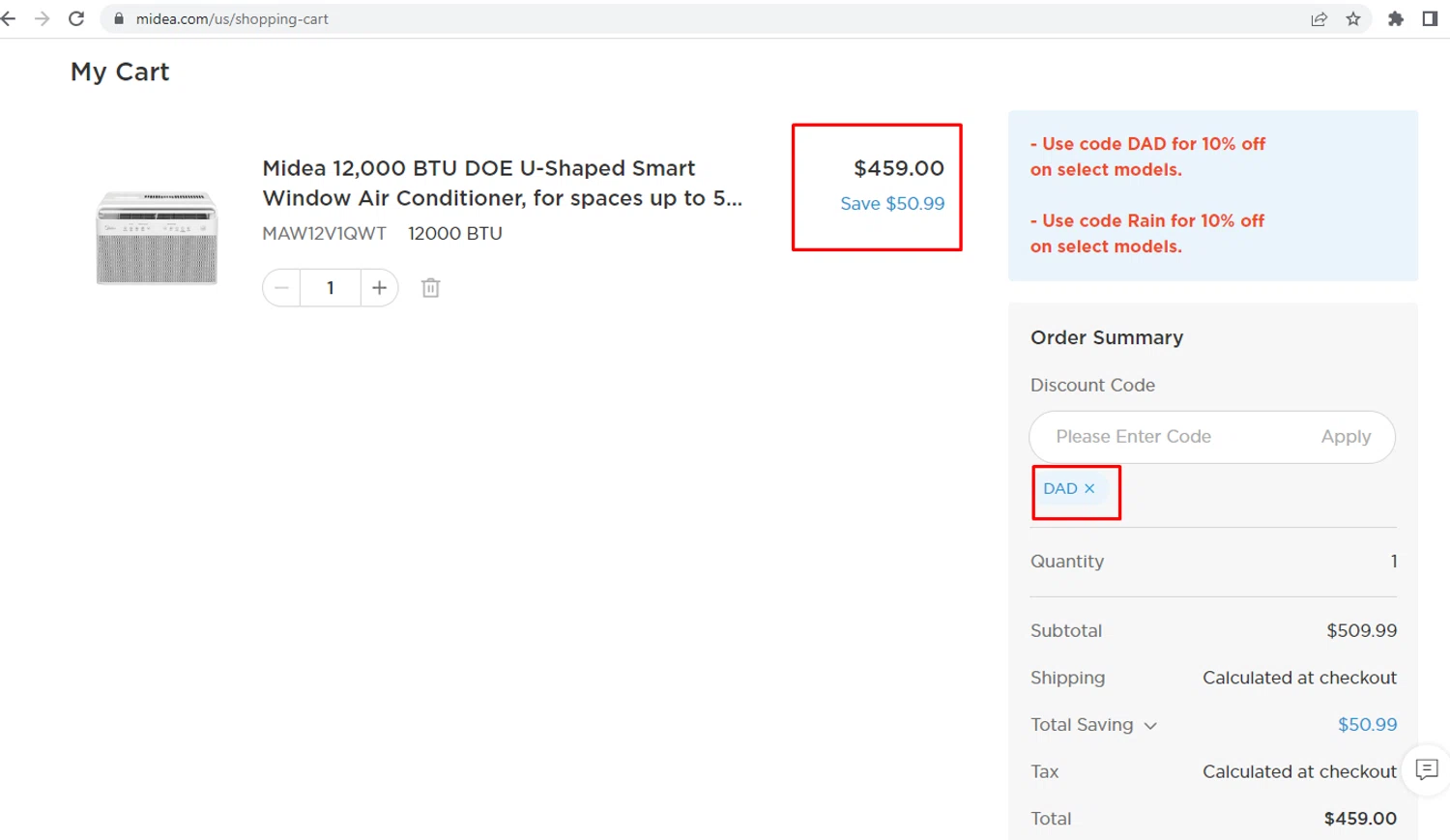
Task: Share this page using the share icon
Action: (1319, 18)
